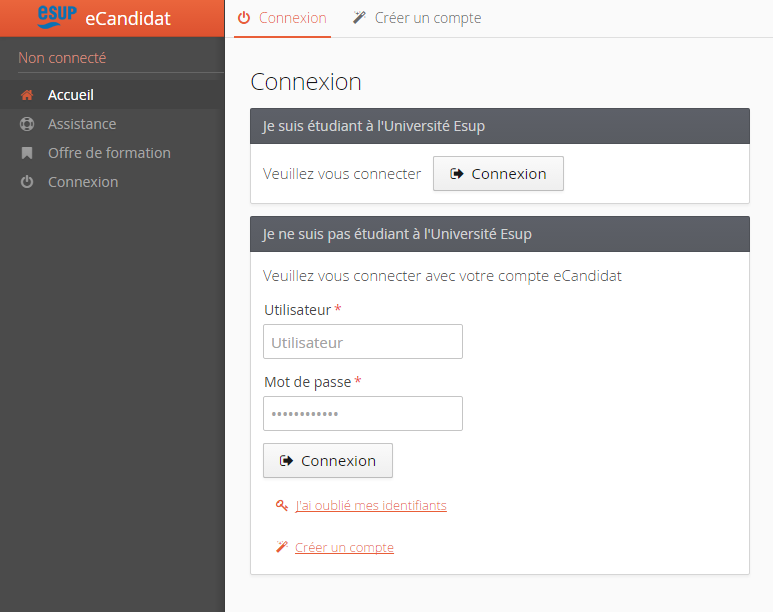The image size is (773, 612).
Task: Click the power icon beside sidebar Connexion
Action: pos(27,183)
